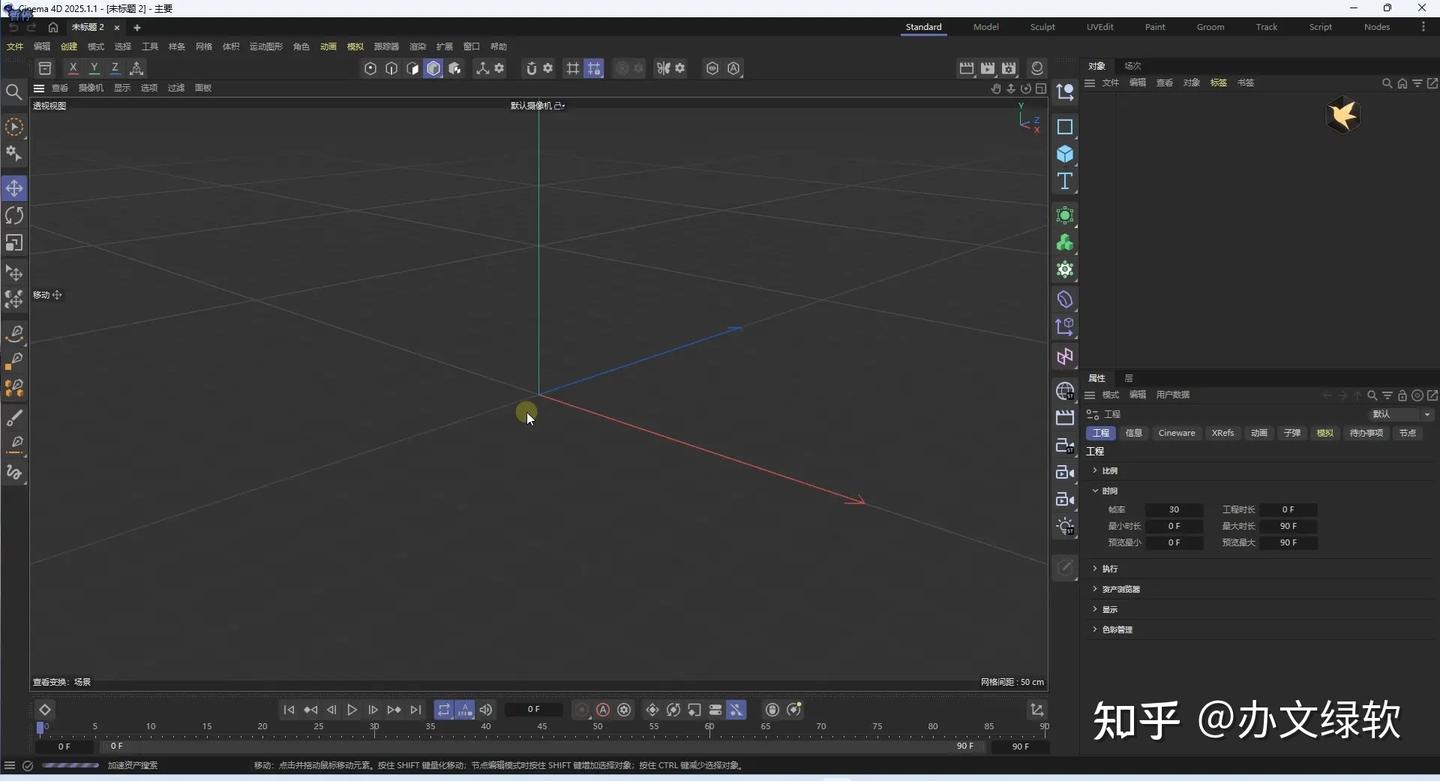
Task: Select the Move tool in the left toolbar
Action: (x=15, y=188)
